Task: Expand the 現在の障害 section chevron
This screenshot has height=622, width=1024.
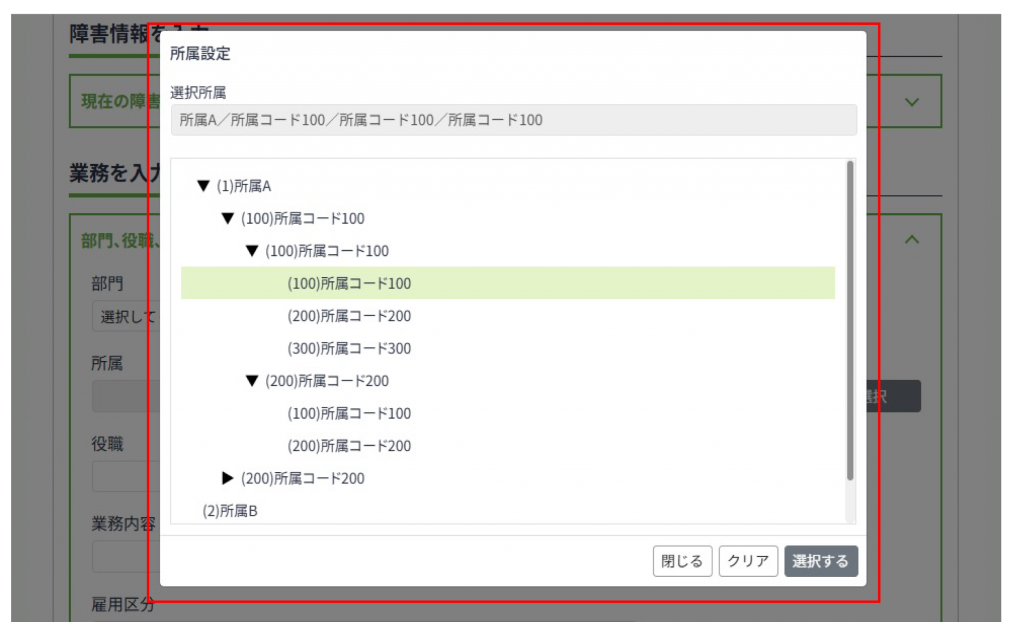Action: [x=911, y=102]
